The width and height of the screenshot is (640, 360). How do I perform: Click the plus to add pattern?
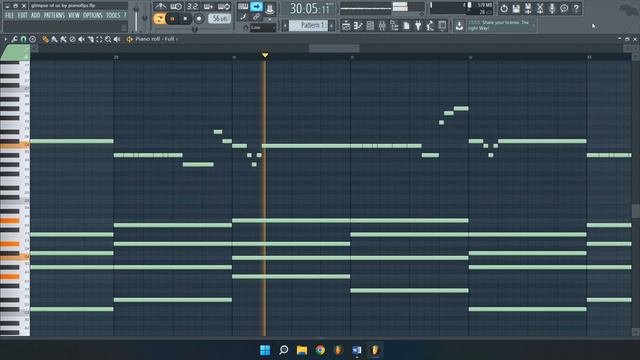tap(331, 26)
